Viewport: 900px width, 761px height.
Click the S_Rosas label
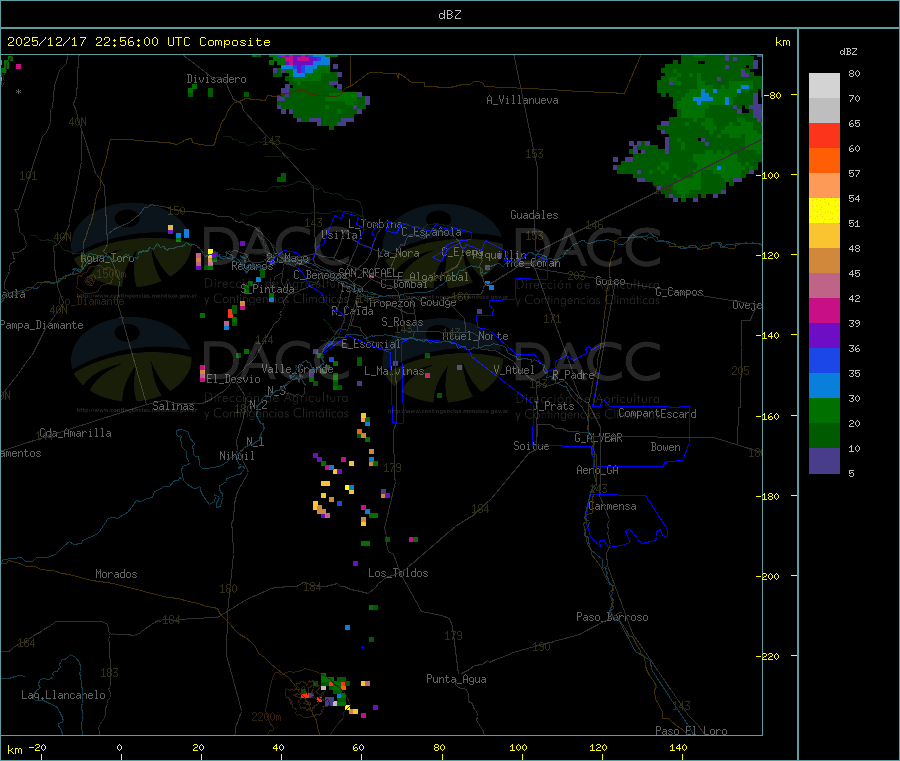click(x=402, y=322)
